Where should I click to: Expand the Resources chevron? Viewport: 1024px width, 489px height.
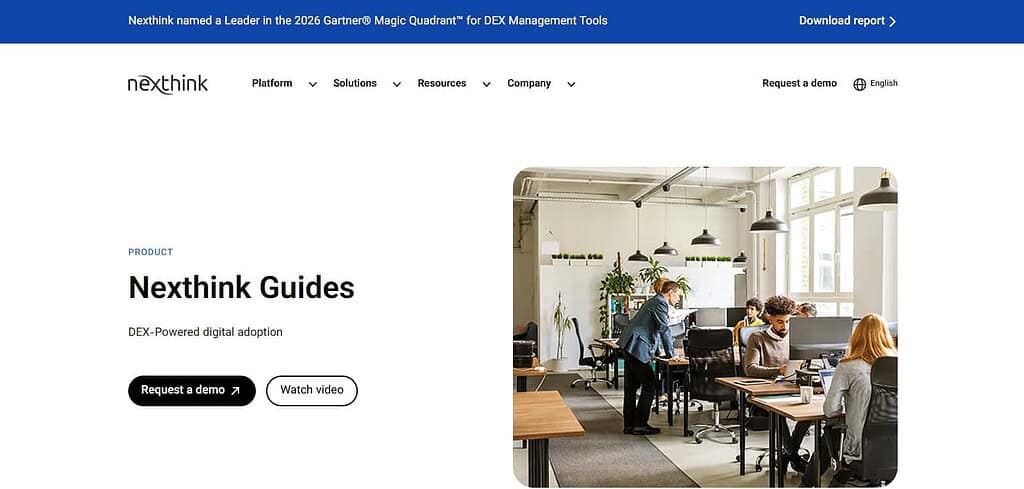[x=487, y=84]
